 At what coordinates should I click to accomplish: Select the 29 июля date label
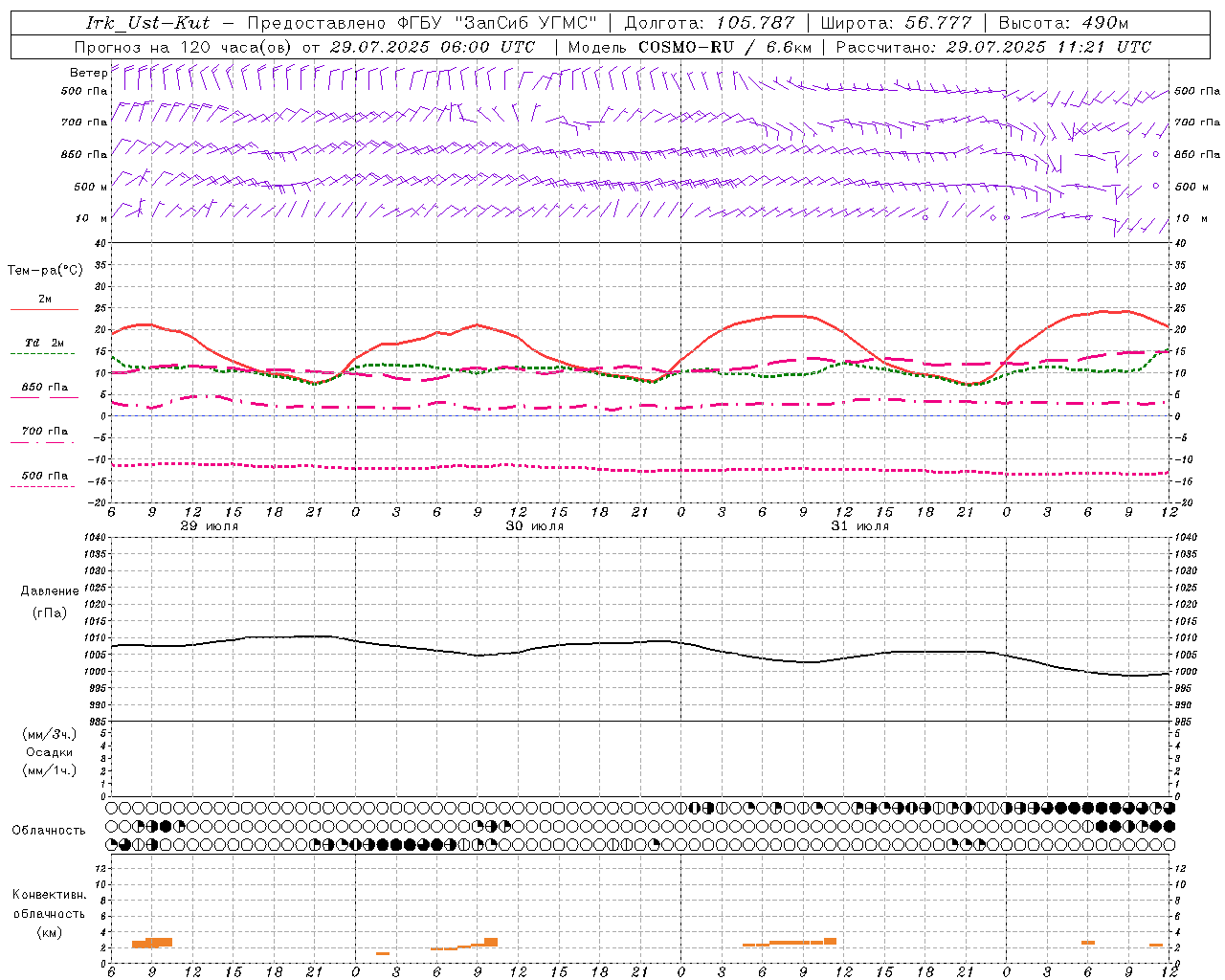coord(210,526)
